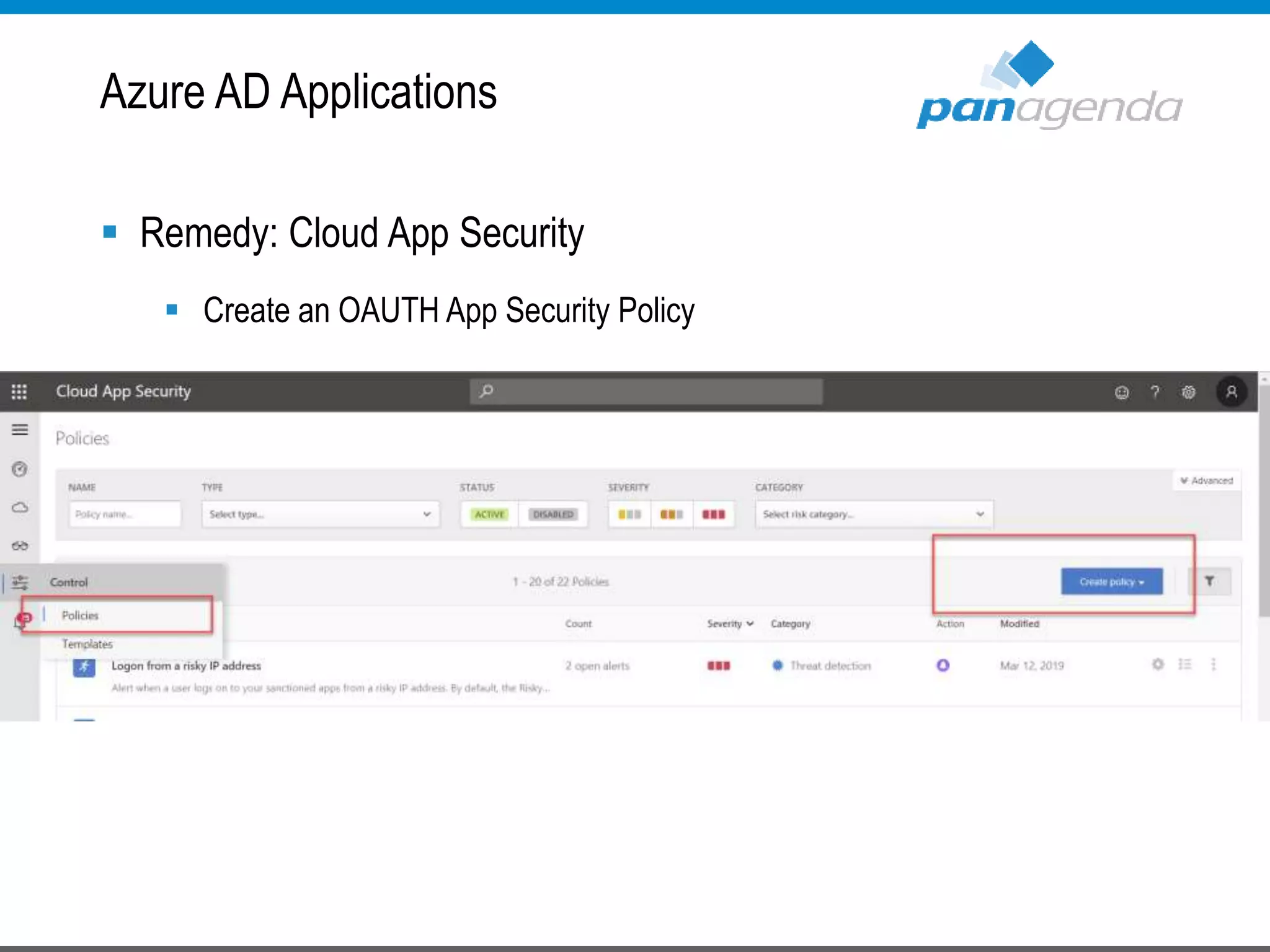Click the search magnifier icon
The width and height of the screenshot is (1270, 952).
487,391
